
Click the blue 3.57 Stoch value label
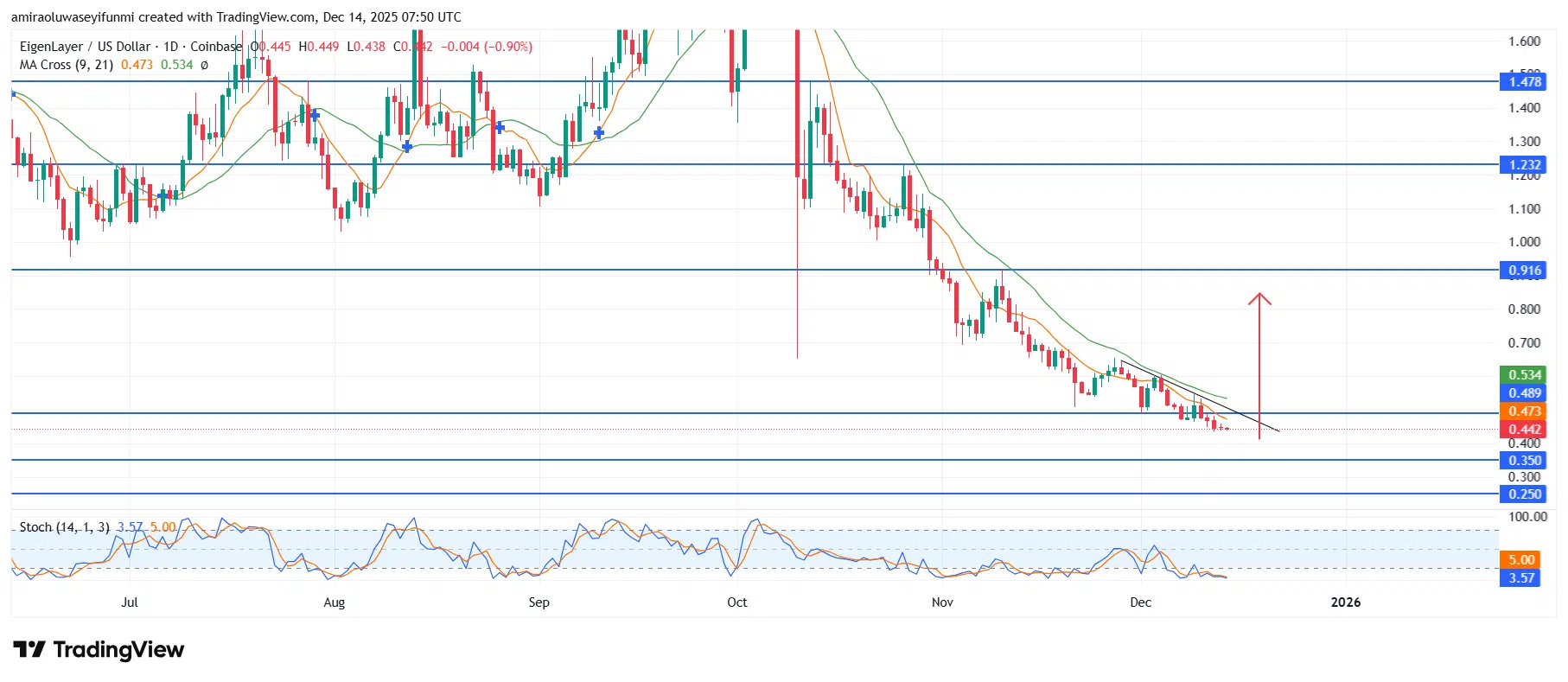pyautogui.click(x=1520, y=578)
